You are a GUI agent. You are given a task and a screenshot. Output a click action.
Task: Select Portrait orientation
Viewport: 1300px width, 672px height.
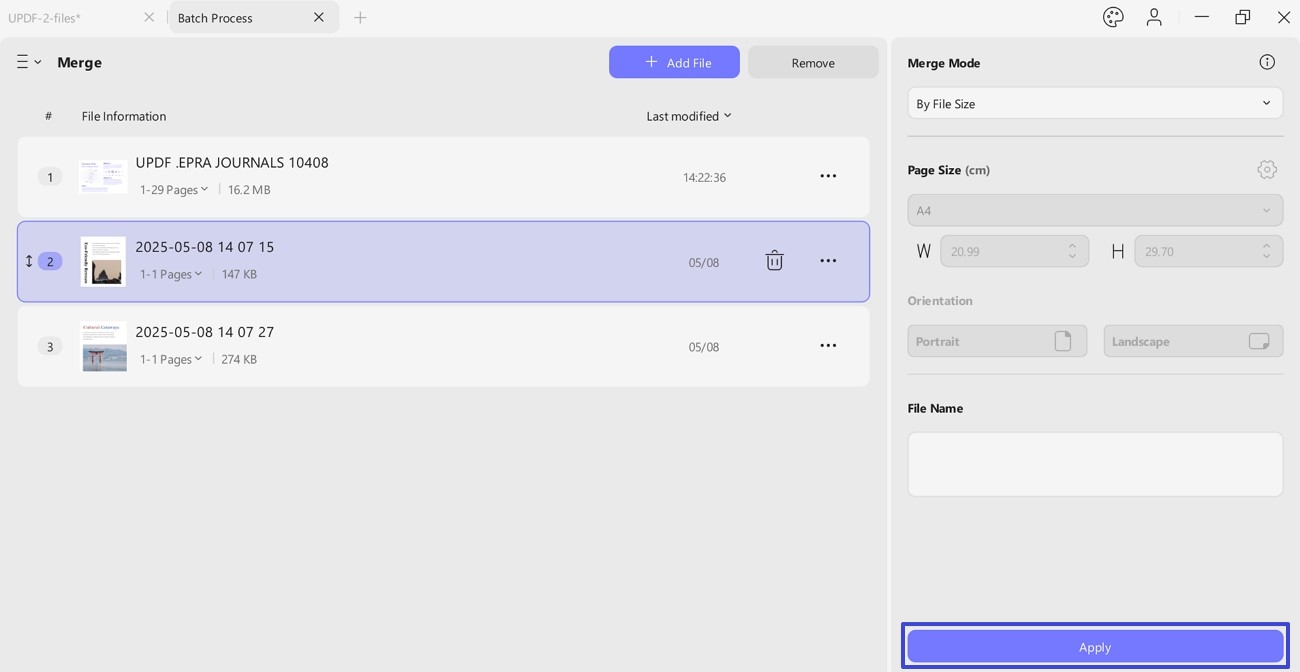[x=996, y=341]
